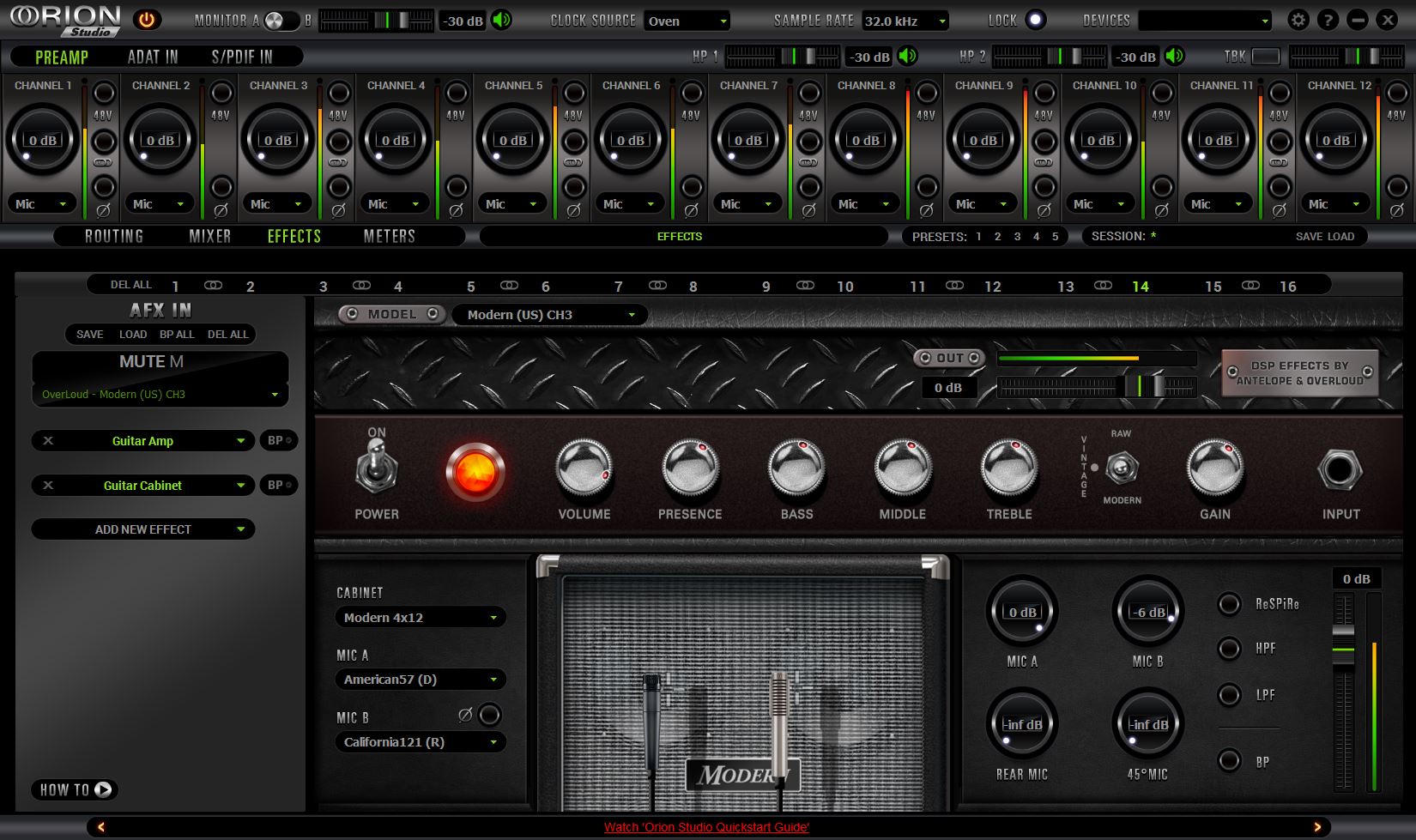Open the settings gear menu
The width and height of the screenshot is (1416, 840).
1298,19
